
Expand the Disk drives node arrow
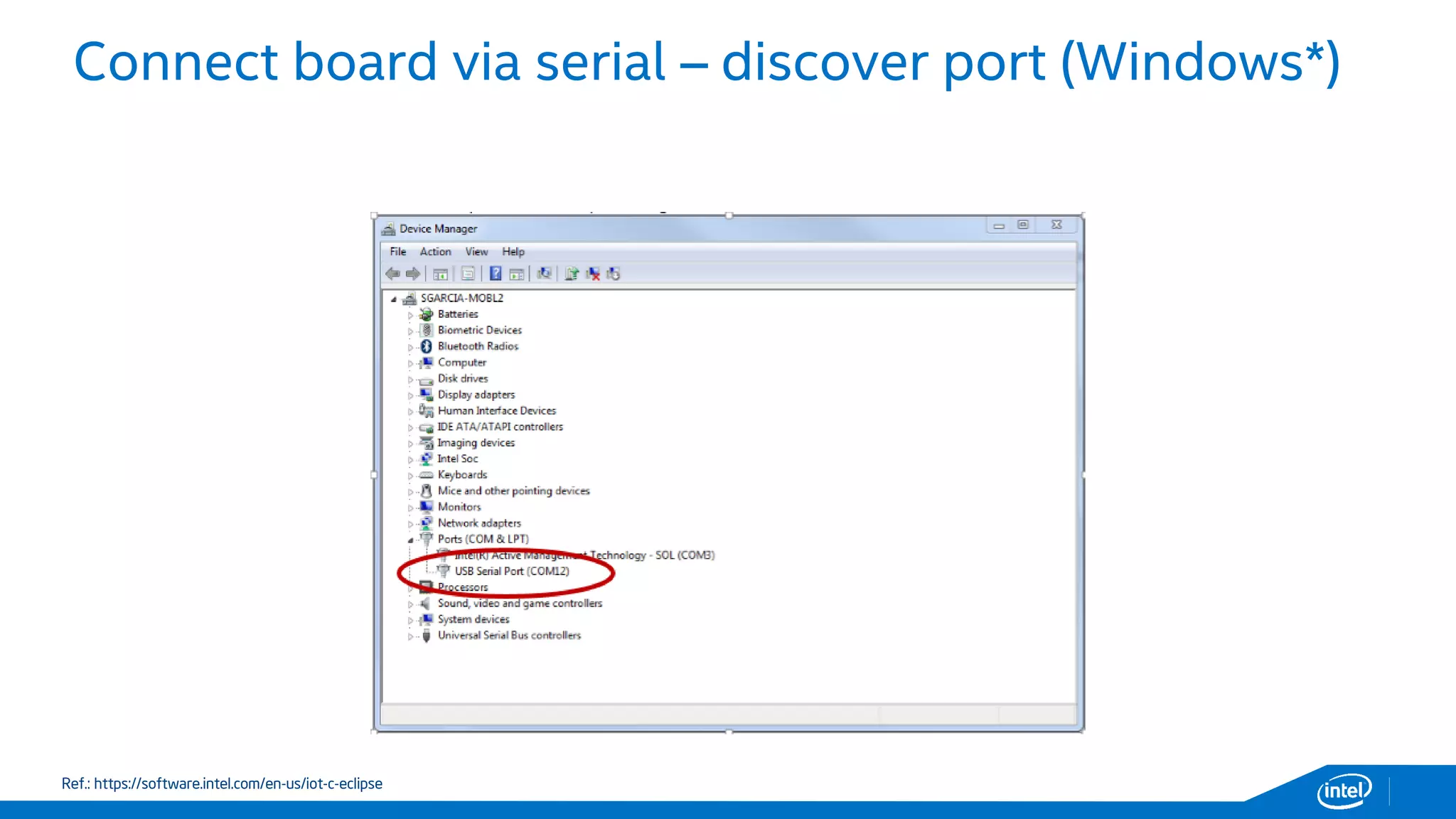(410, 380)
